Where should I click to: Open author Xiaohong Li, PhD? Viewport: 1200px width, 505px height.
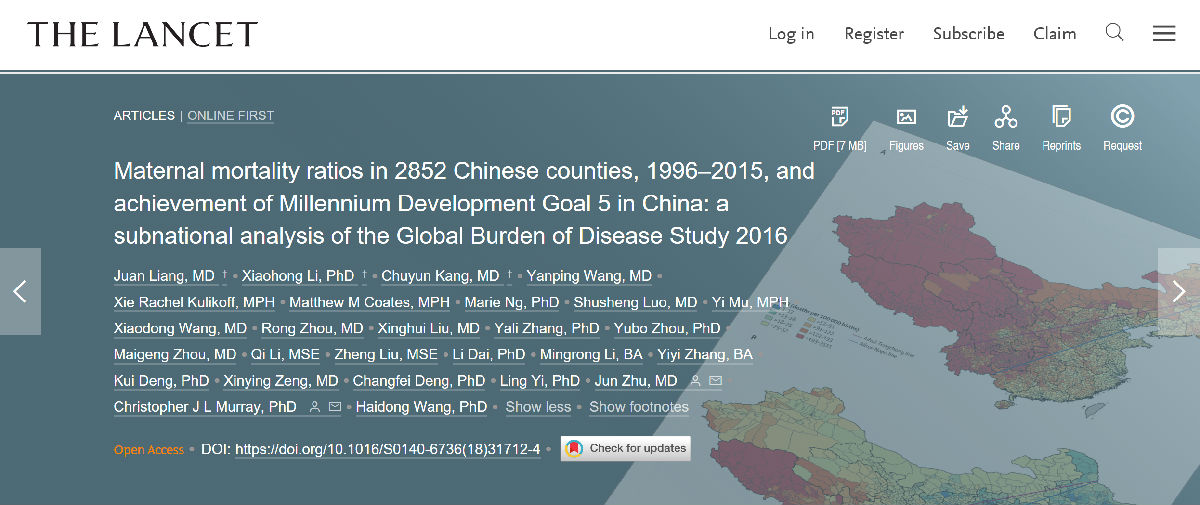pyautogui.click(x=298, y=276)
